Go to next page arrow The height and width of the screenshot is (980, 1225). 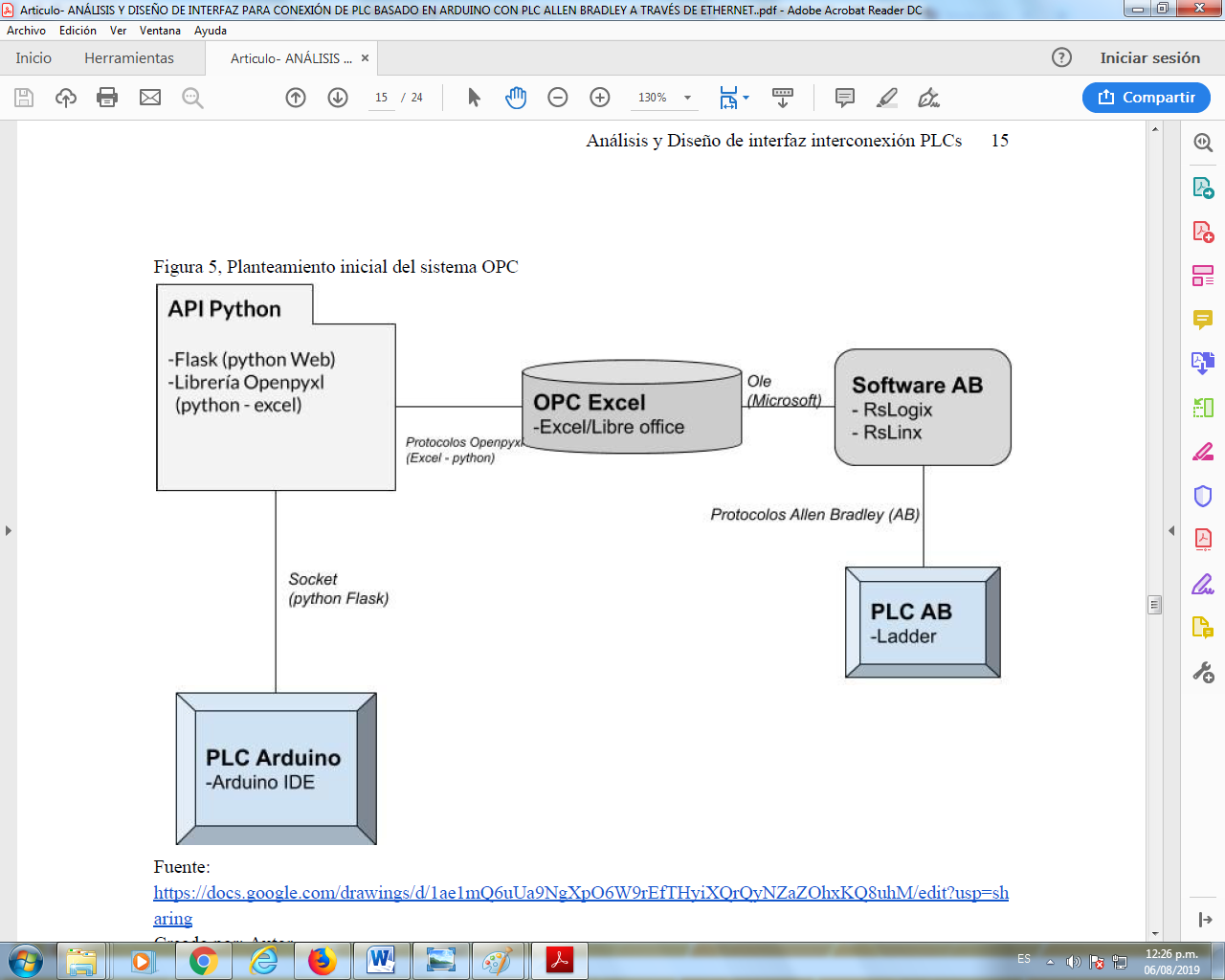point(338,98)
